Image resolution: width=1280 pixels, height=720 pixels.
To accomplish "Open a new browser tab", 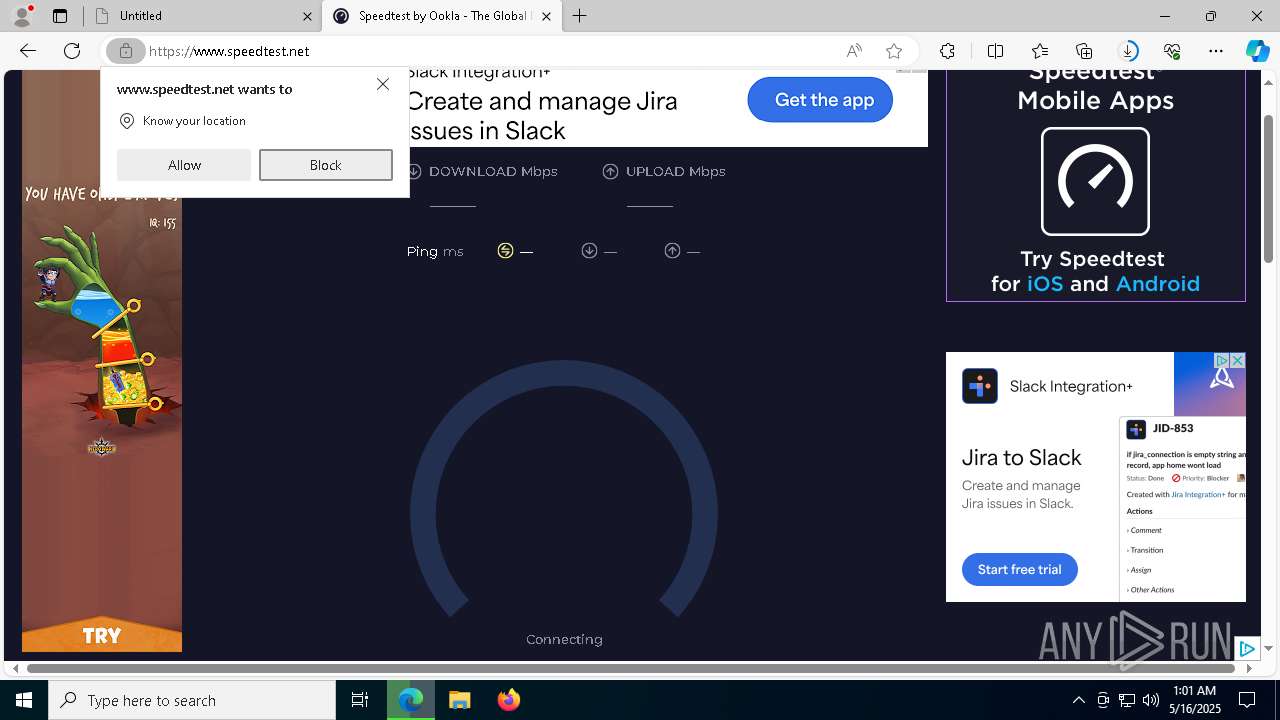I will tap(580, 16).
